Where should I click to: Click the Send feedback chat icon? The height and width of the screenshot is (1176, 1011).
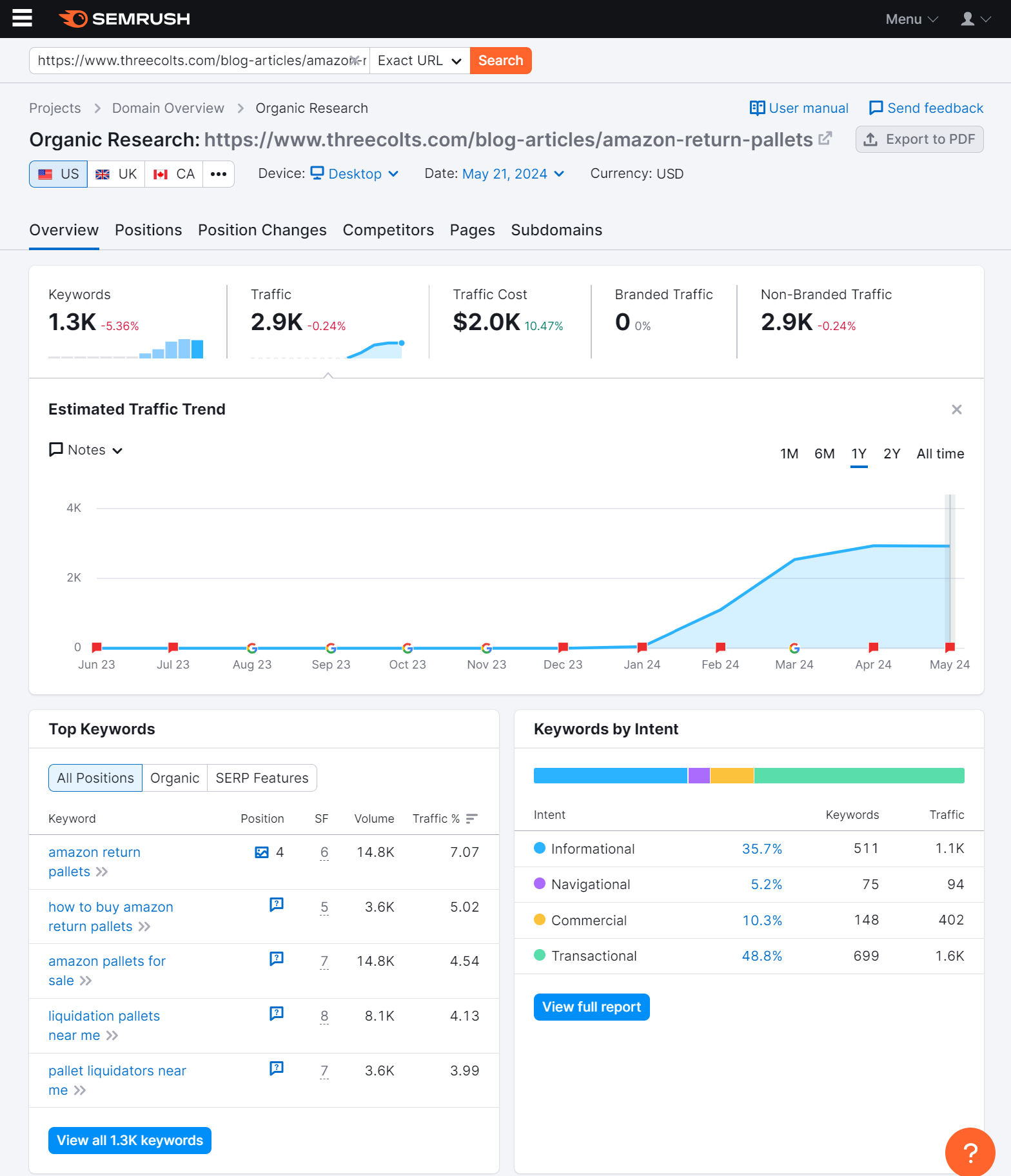click(876, 108)
